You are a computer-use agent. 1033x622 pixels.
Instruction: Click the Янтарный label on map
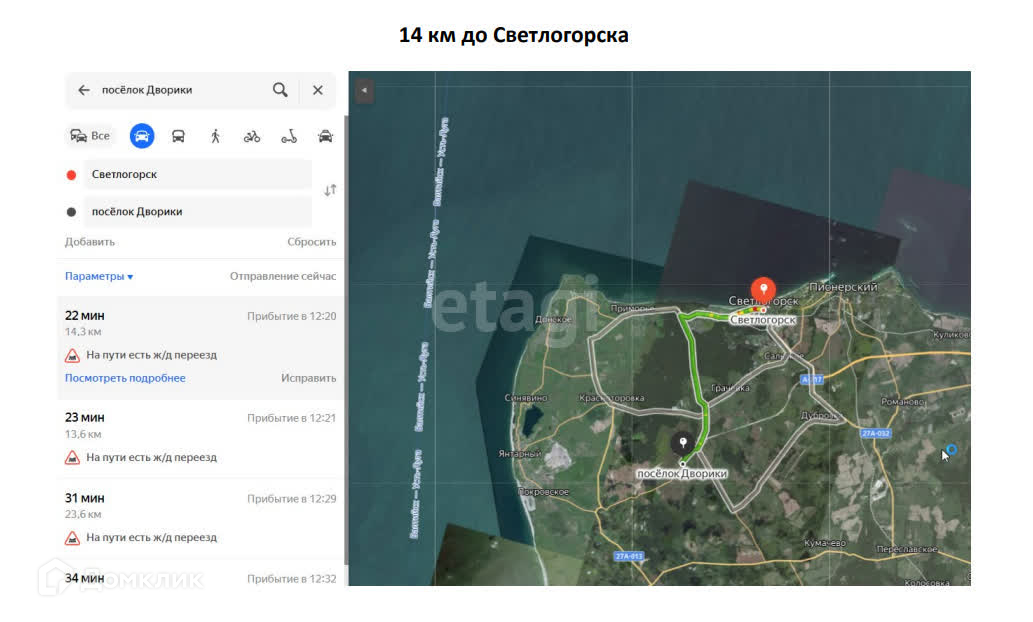(x=519, y=453)
